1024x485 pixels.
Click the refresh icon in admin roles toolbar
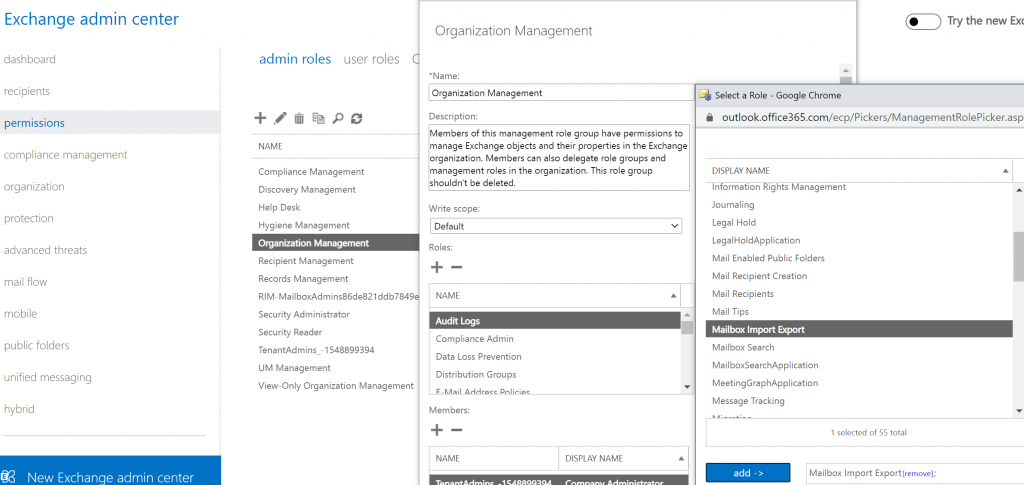click(357, 118)
